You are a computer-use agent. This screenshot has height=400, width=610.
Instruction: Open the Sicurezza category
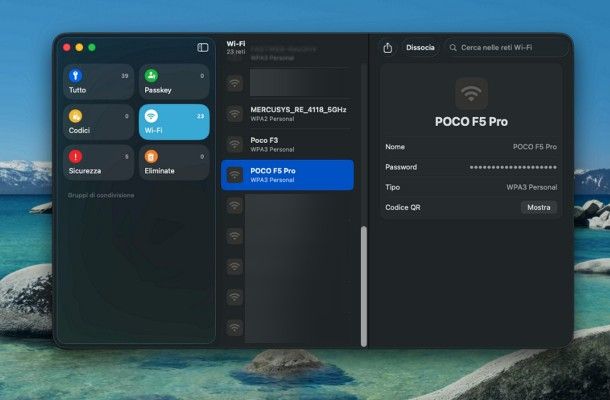point(99,163)
